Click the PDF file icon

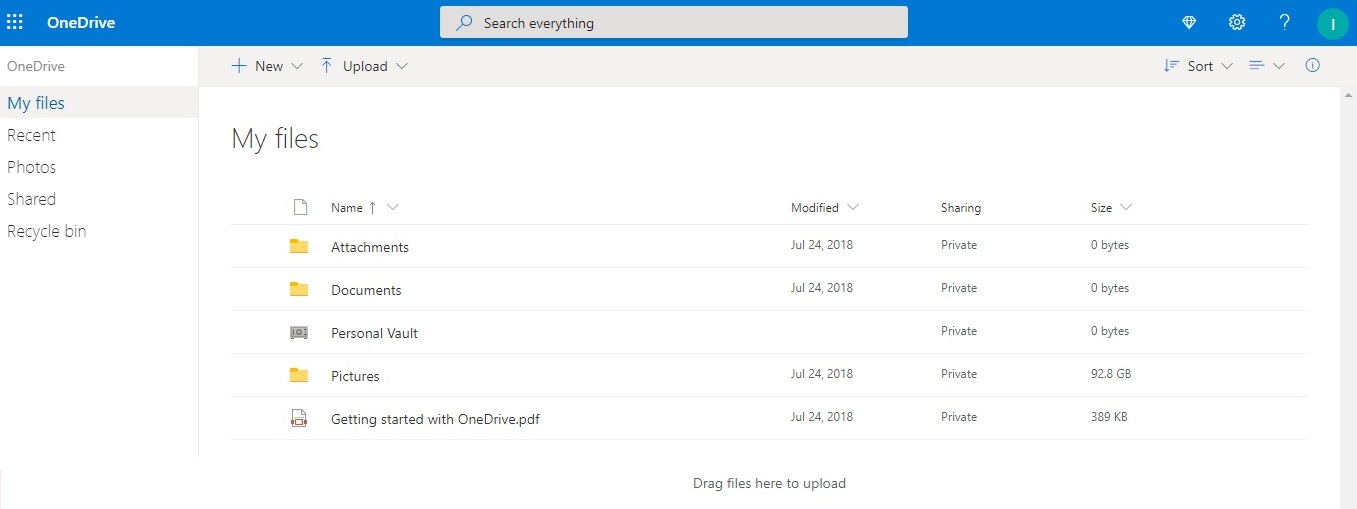tap(298, 418)
